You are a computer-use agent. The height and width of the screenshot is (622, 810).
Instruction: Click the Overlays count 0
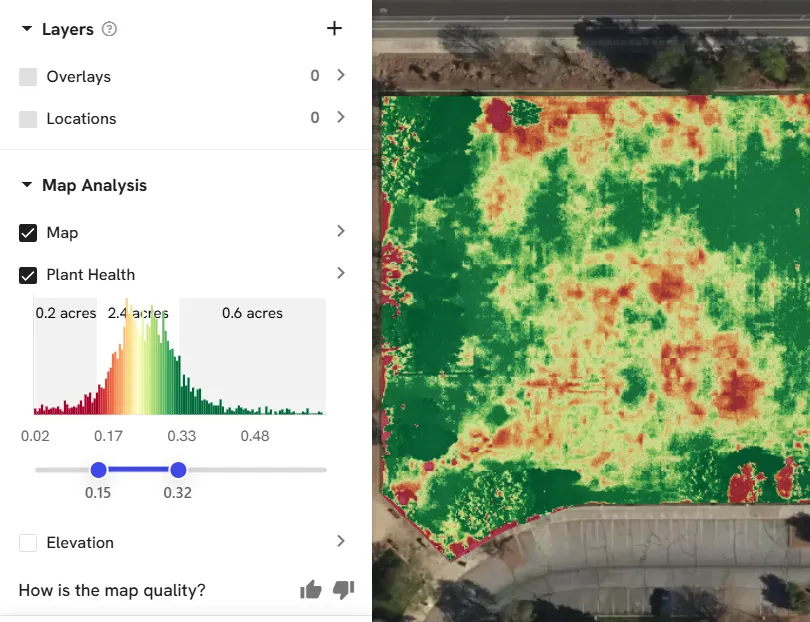point(315,76)
